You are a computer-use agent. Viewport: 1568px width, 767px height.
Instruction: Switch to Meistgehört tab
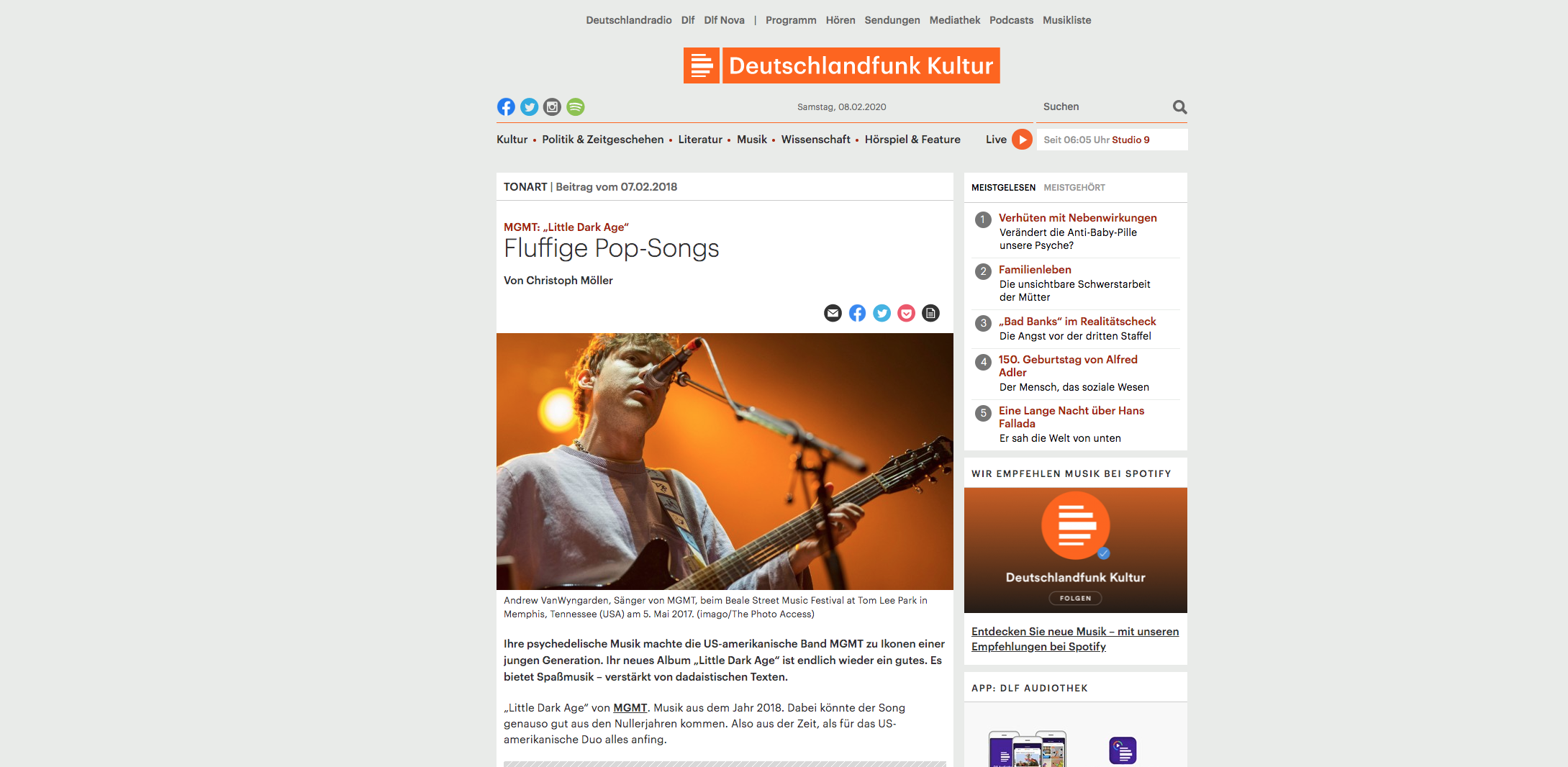(x=1074, y=188)
